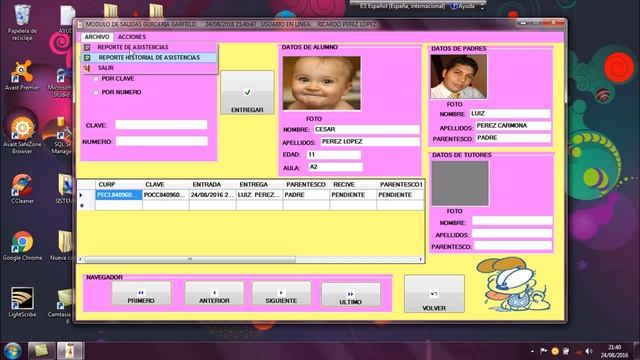Viewport: 640px width, 360px height.
Task: Click the ENTRADA column header
Action: tap(213, 184)
